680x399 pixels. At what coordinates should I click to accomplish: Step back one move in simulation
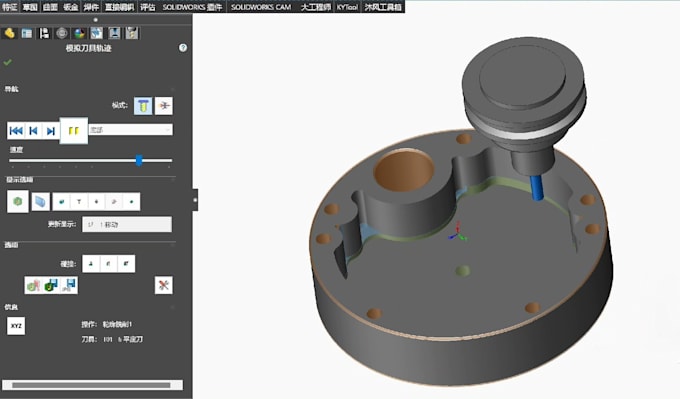33,131
